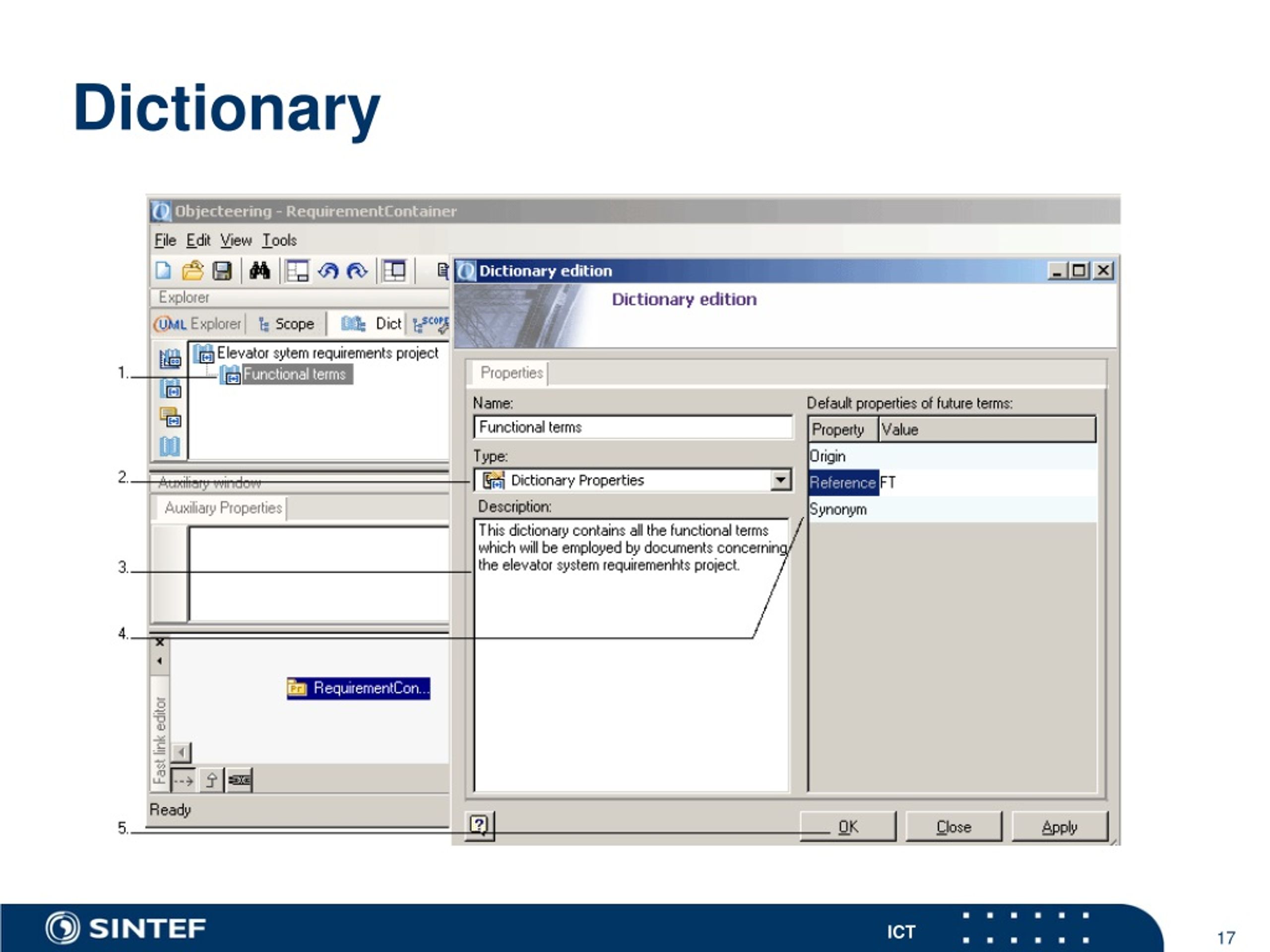Image resolution: width=1270 pixels, height=952 pixels.
Task: Click the up arrow icon in the Fast link editor
Action: click(x=211, y=780)
